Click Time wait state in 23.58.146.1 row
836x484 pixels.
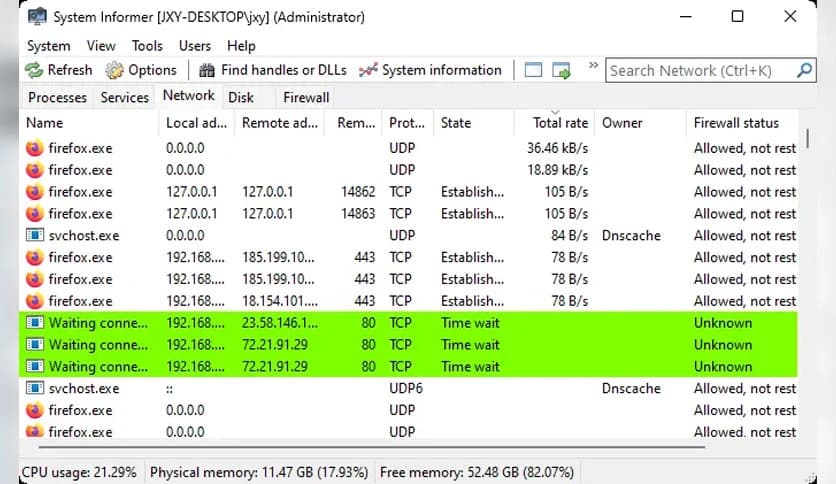470,323
